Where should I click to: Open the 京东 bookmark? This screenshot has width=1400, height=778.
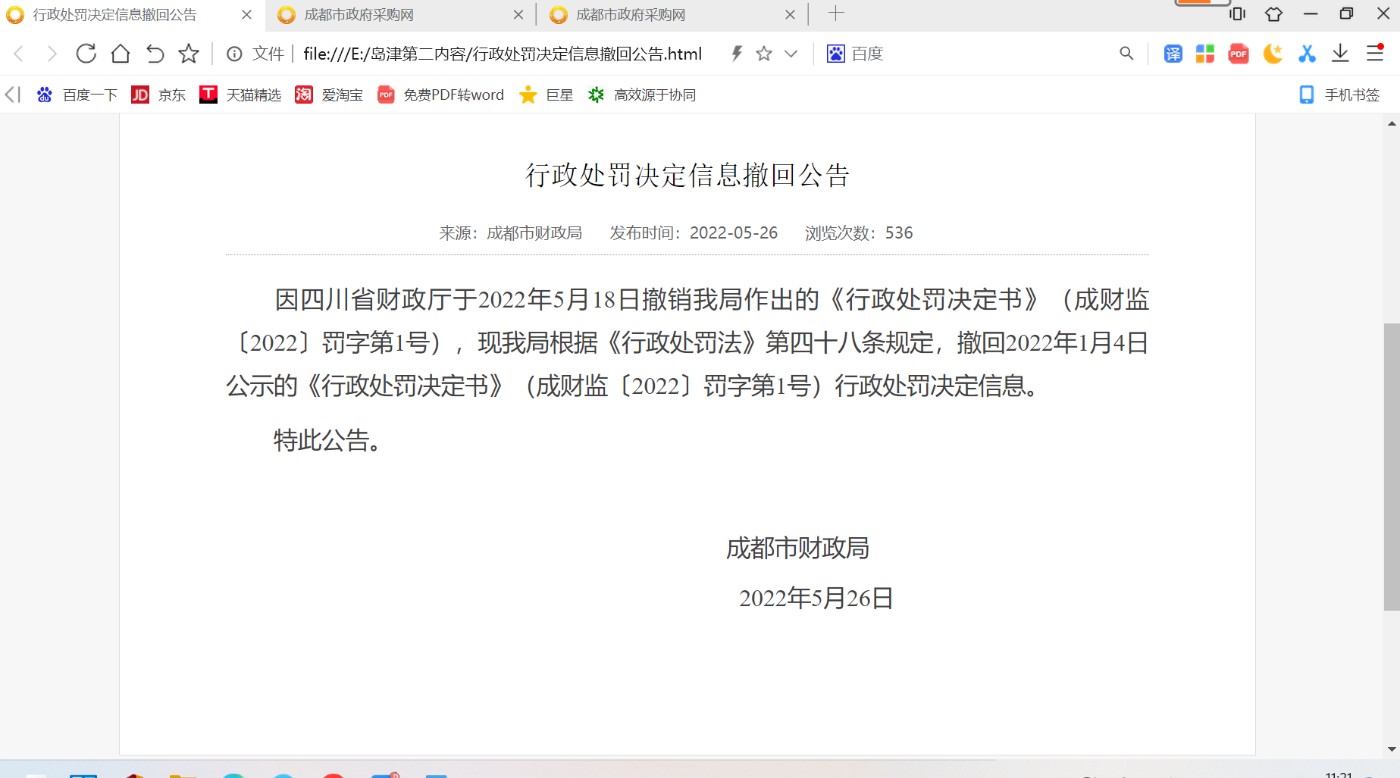(159, 95)
